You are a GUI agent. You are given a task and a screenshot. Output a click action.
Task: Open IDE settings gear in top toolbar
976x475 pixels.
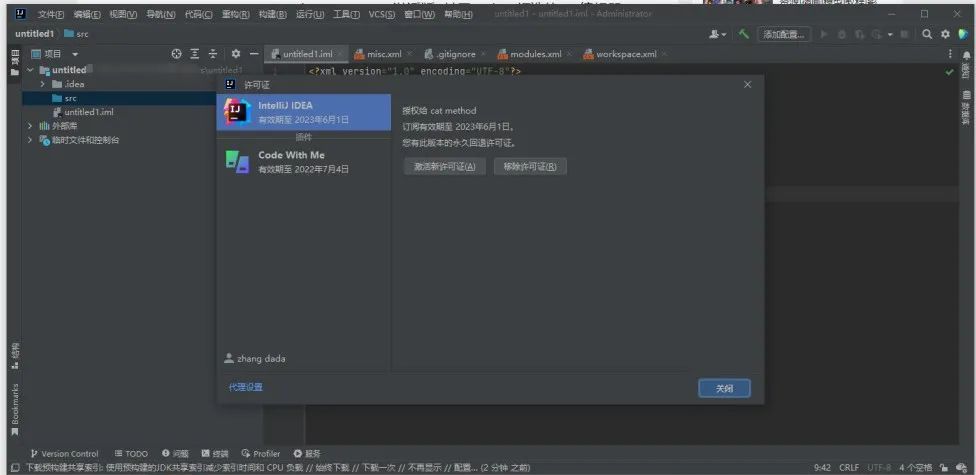click(x=946, y=34)
